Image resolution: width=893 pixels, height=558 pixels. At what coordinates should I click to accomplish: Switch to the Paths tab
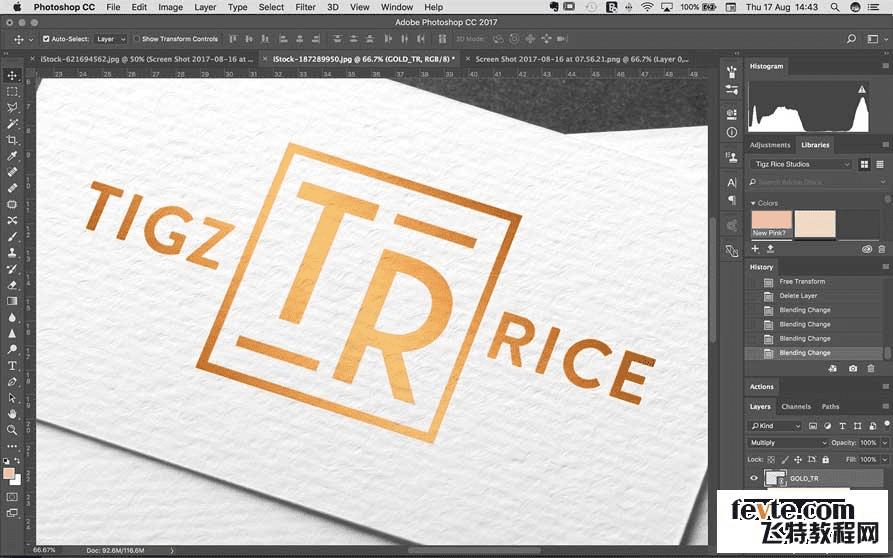pyautogui.click(x=830, y=407)
